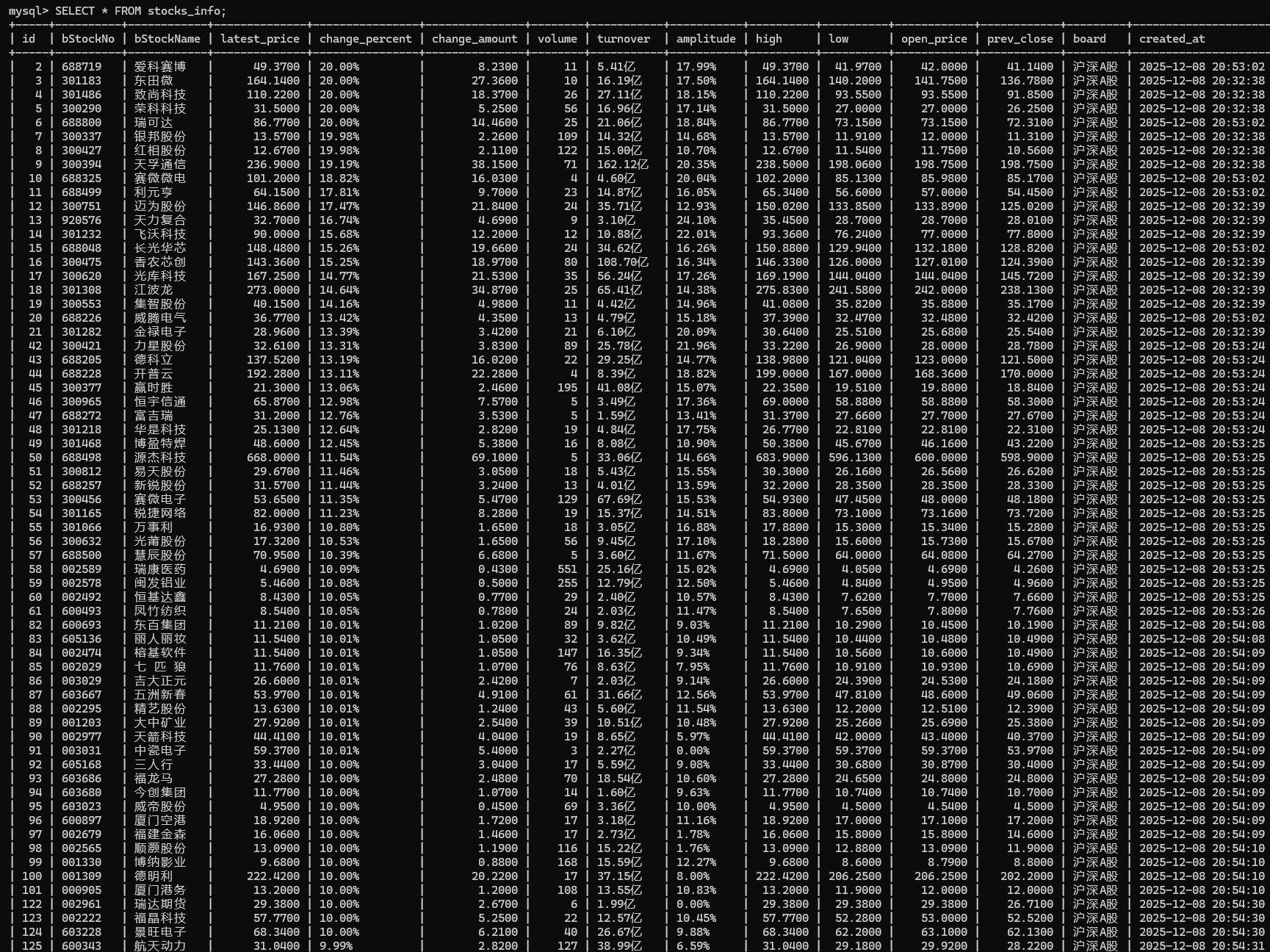1270x952 pixels.
Task: Click stock name 力星股份
Action: [160, 346]
